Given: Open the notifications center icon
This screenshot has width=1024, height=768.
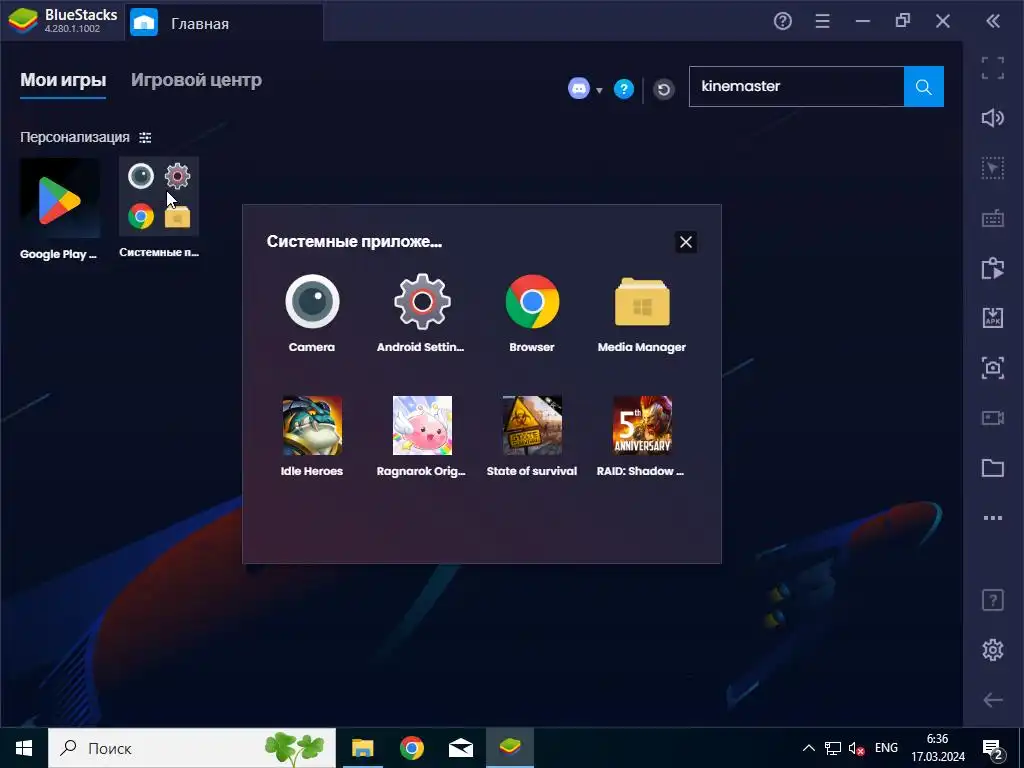Looking at the screenshot, I should [993, 750].
